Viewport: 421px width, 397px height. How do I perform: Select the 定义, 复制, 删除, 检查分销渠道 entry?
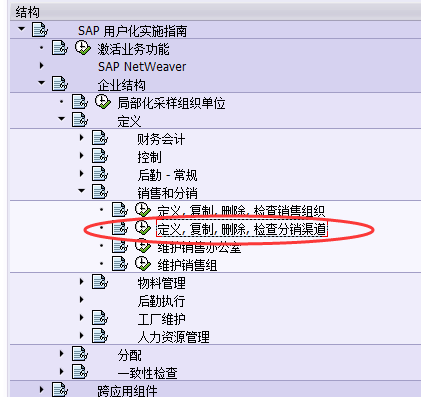point(242,229)
